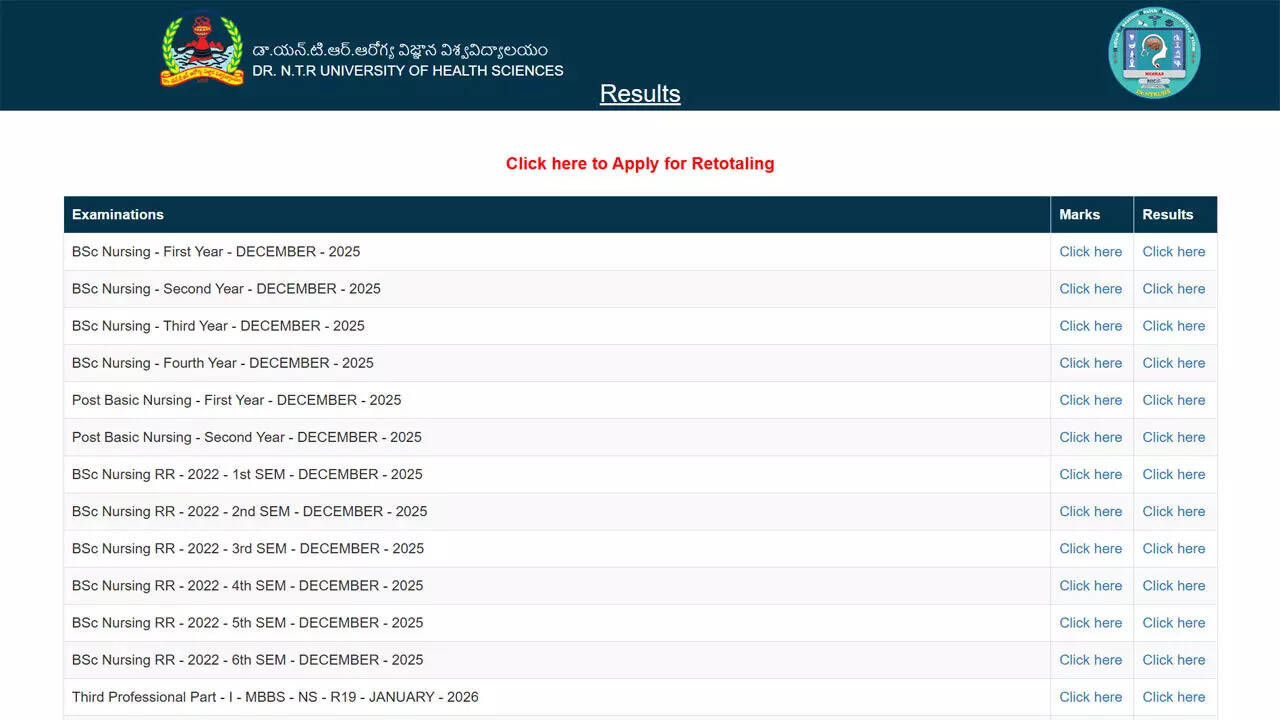View Marks for BSc Nursing RR 4th SEM
Image resolution: width=1280 pixels, height=720 pixels.
(x=1090, y=585)
